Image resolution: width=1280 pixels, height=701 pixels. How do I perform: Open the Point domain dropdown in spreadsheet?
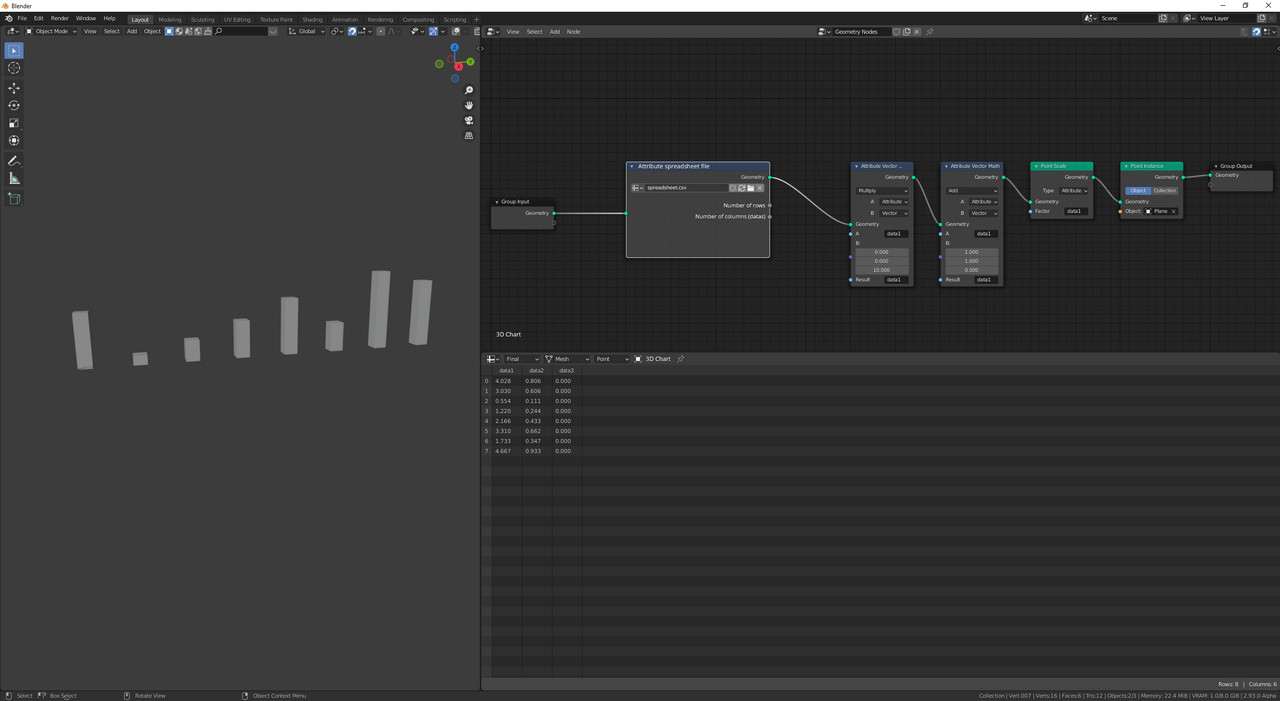coord(612,359)
